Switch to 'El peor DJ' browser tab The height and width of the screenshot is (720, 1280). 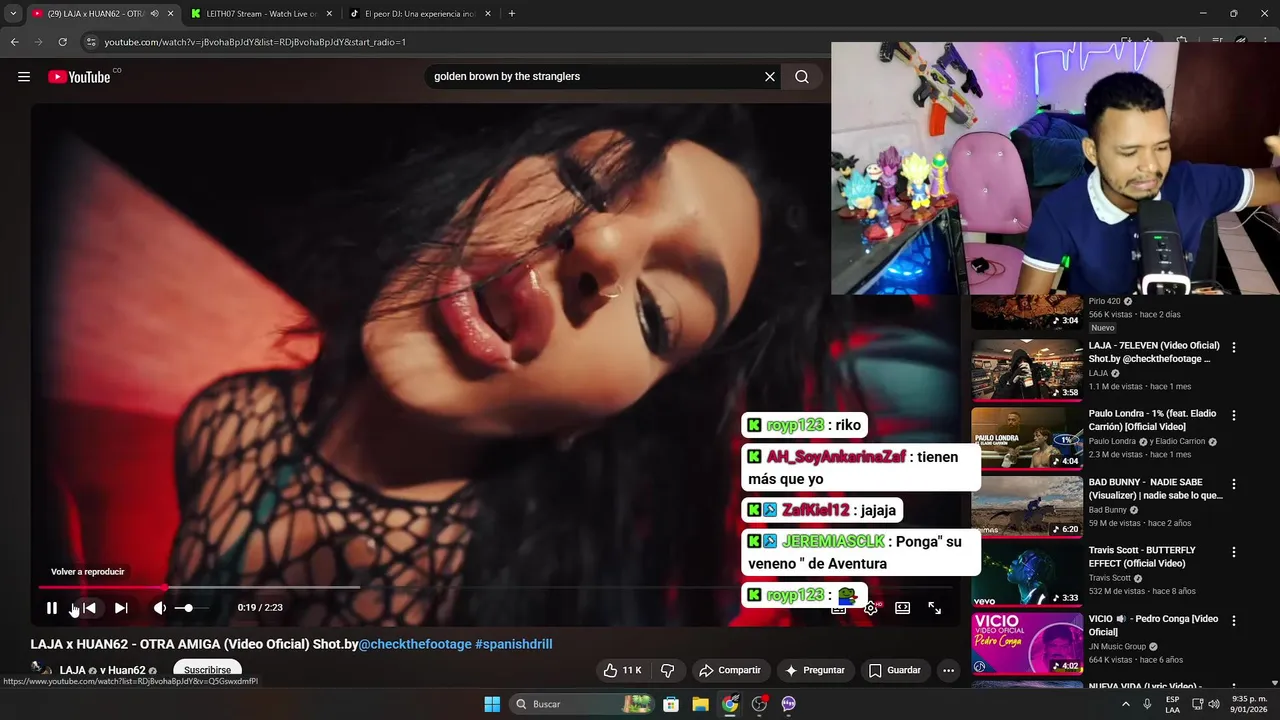(420, 14)
